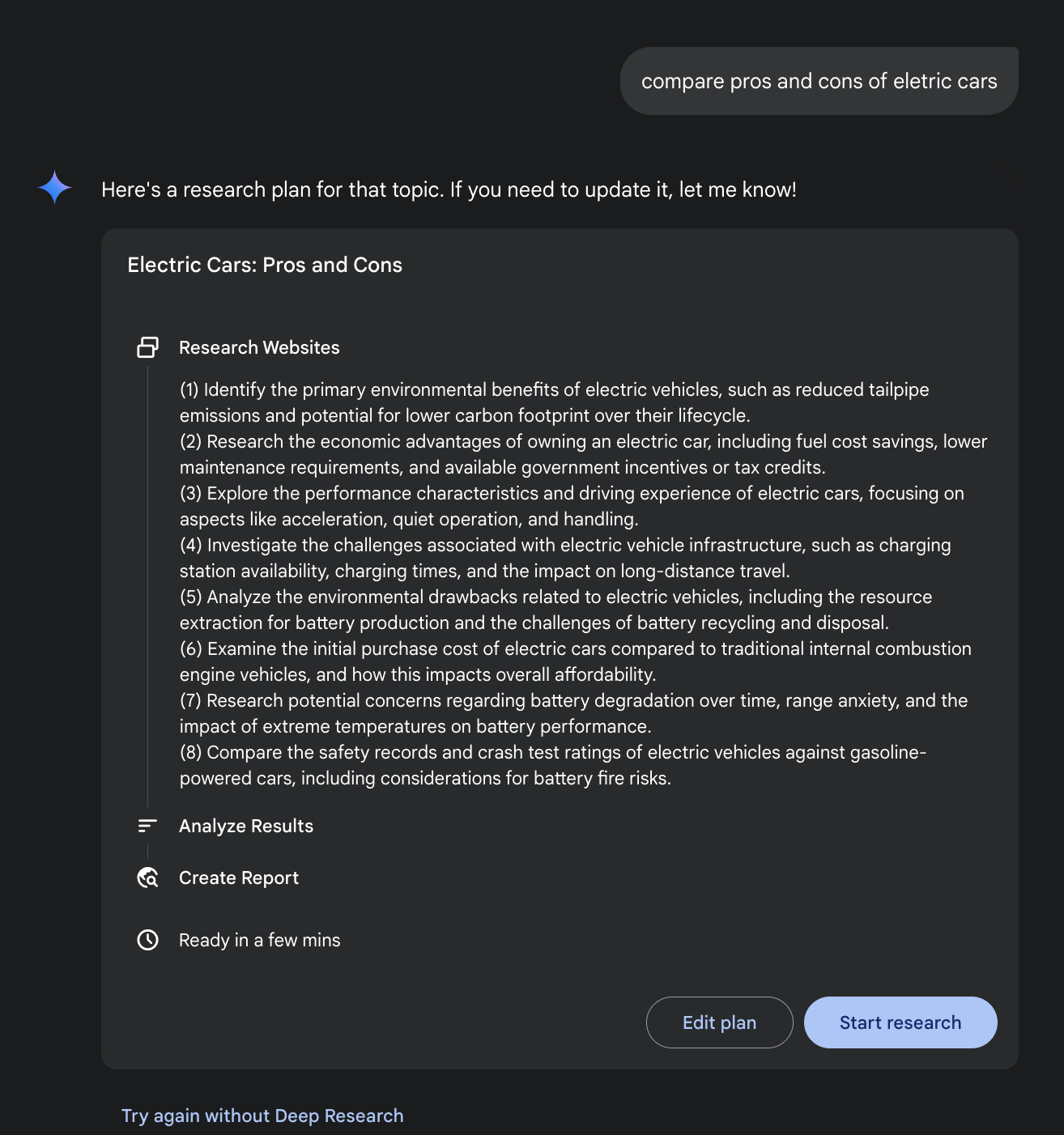1064x1135 pixels.
Task: Click research step 6 about initial purchase cost
Action: point(576,661)
